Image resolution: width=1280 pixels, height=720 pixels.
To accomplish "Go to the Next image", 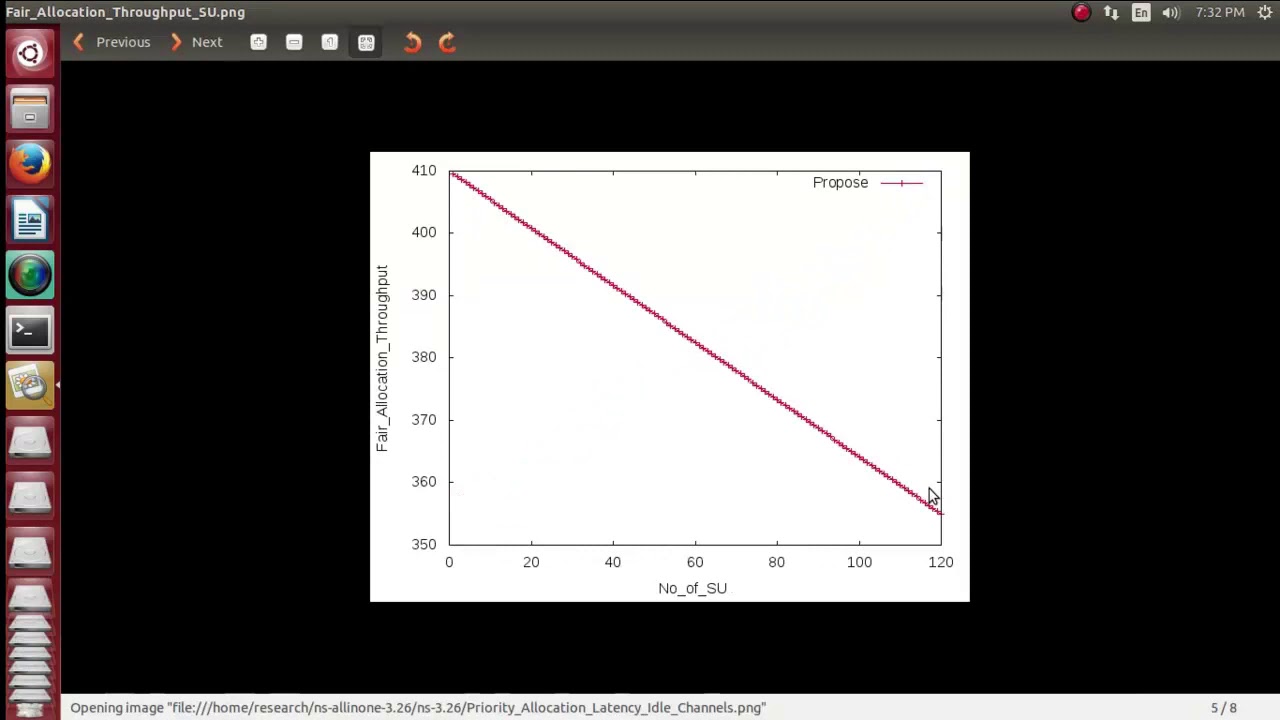I will click(196, 42).
